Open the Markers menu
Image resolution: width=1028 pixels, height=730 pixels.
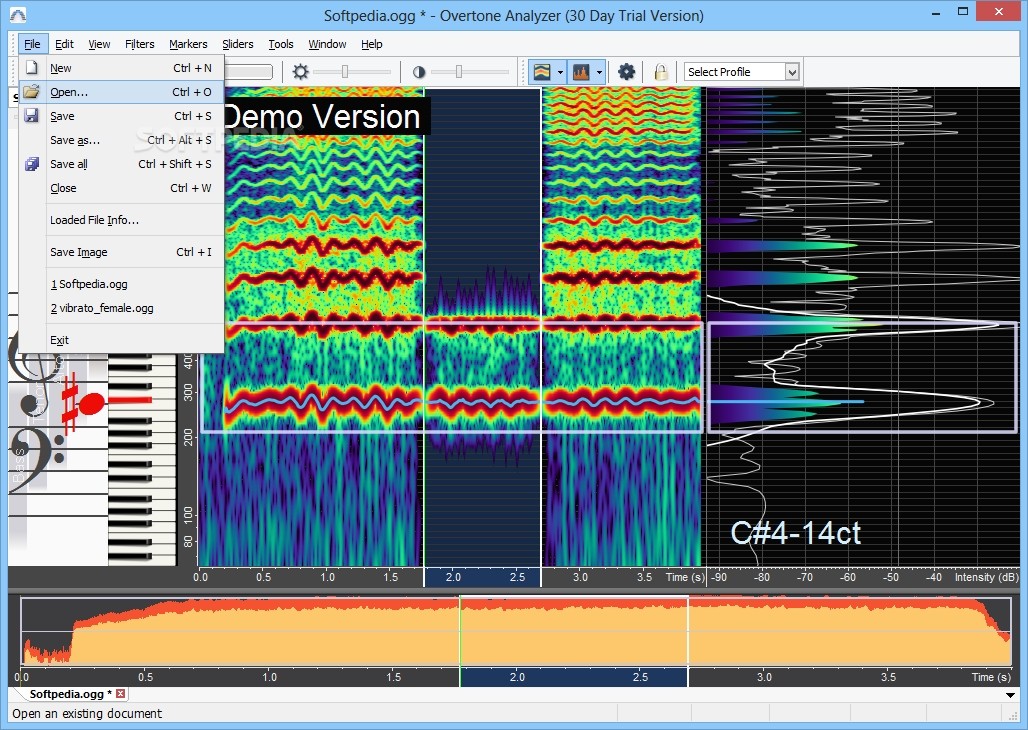[x=188, y=44]
